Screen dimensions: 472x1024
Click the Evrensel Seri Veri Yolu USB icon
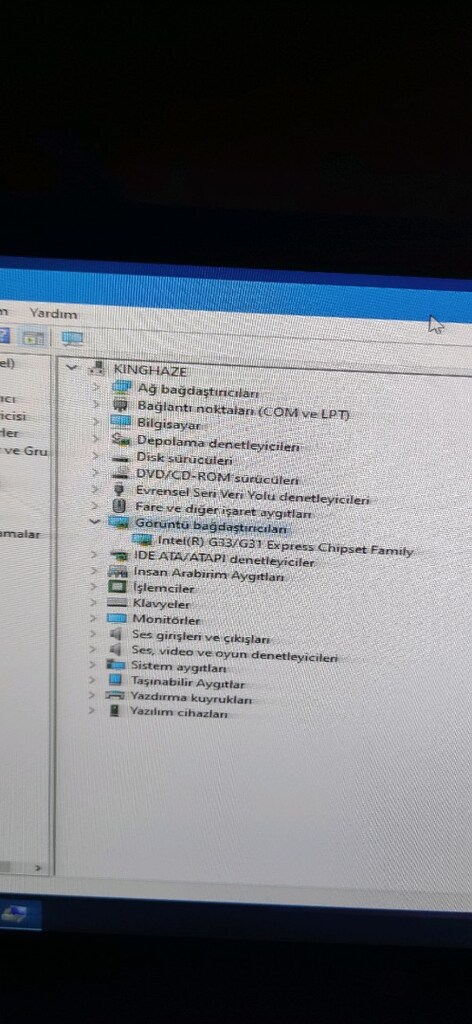point(119,489)
